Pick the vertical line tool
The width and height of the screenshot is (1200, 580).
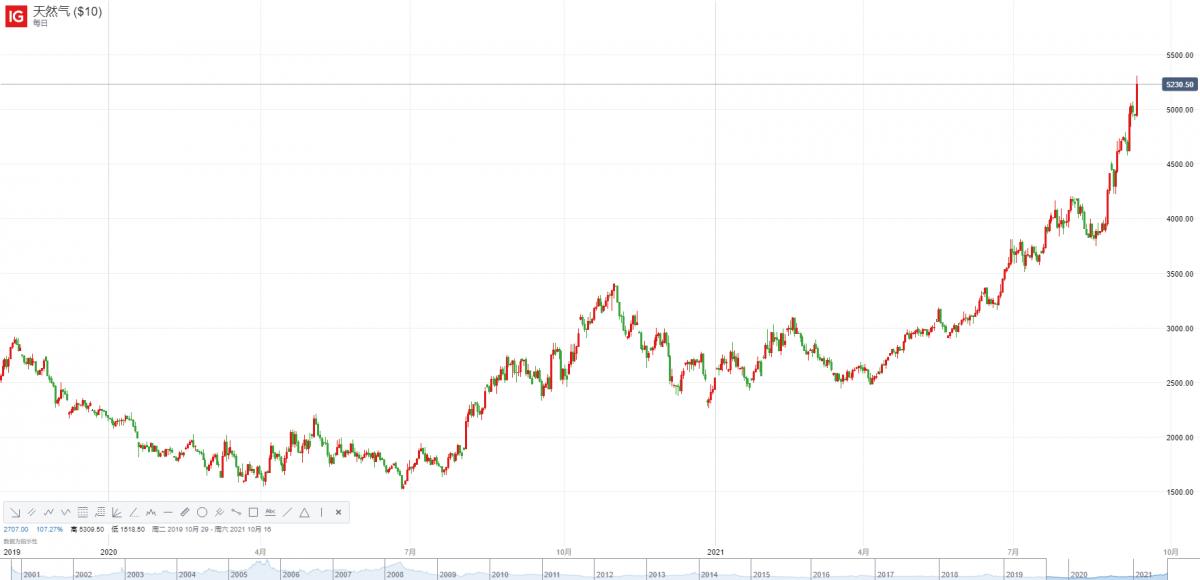coord(321,512)
